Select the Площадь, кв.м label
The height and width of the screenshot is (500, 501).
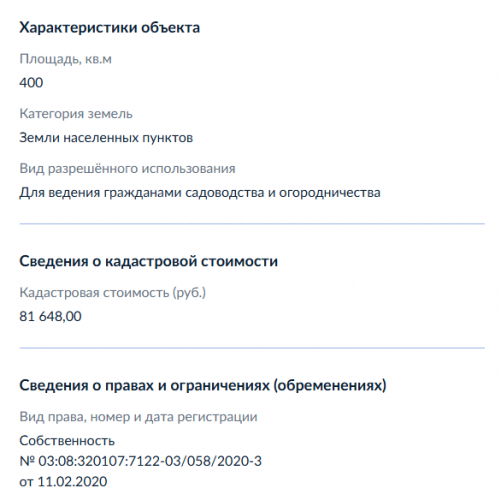(x=65, y=59)
